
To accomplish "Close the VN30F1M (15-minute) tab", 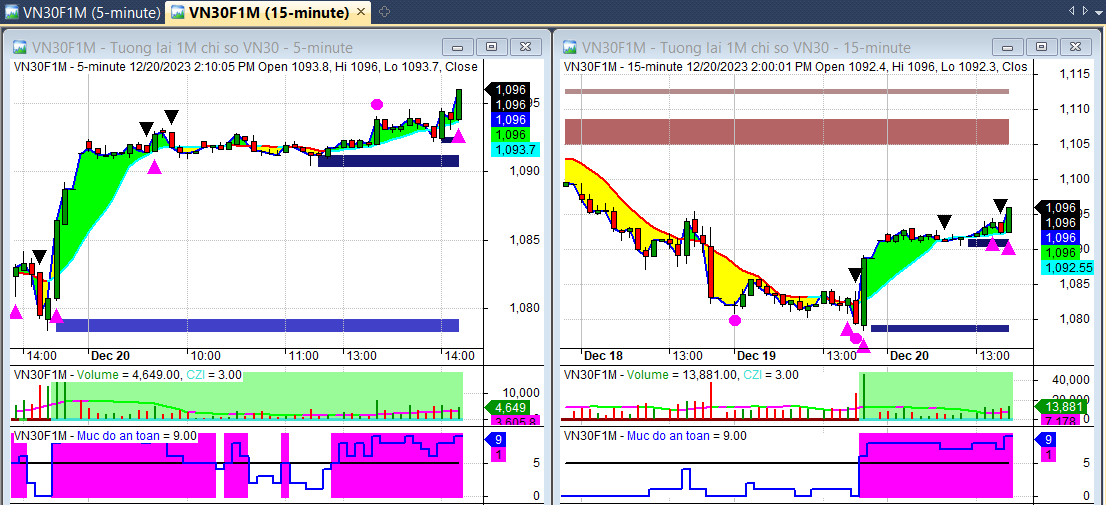I will pos(359,13).
